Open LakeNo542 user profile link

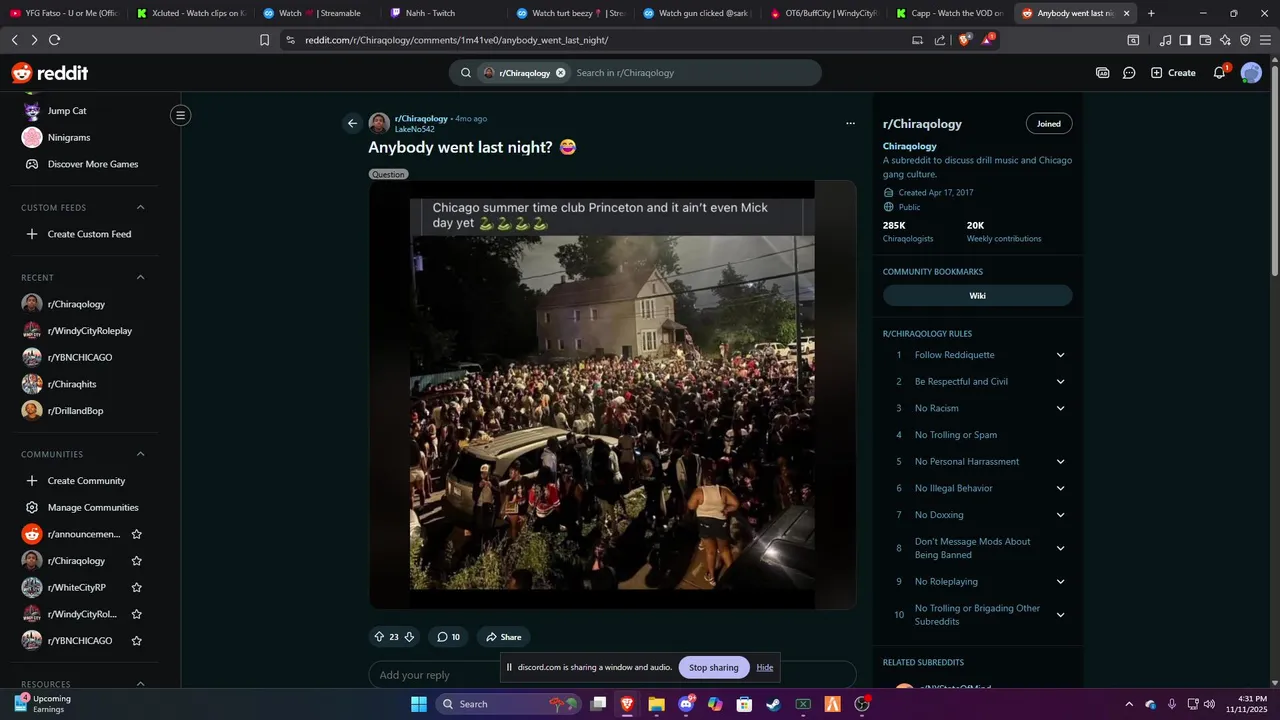coord(414,129)
